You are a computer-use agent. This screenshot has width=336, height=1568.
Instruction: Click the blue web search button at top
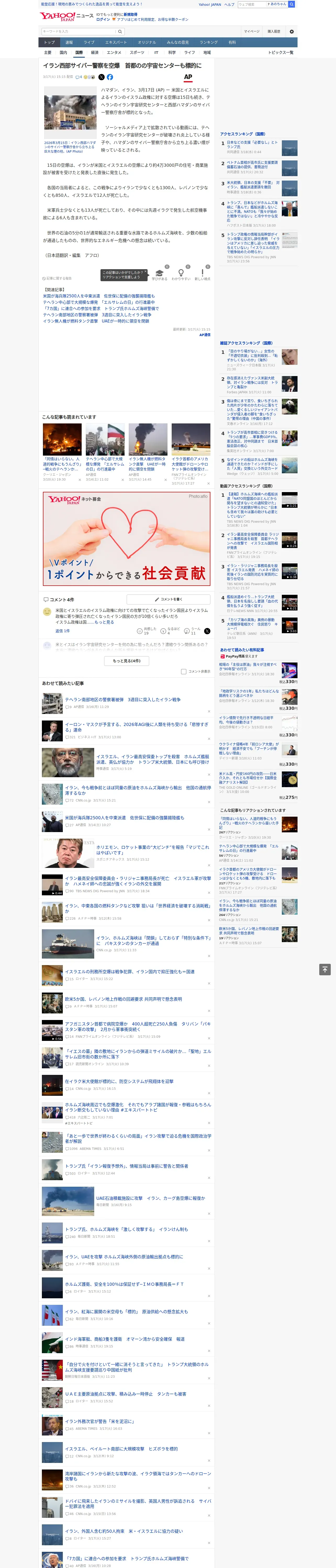point(292,4)
